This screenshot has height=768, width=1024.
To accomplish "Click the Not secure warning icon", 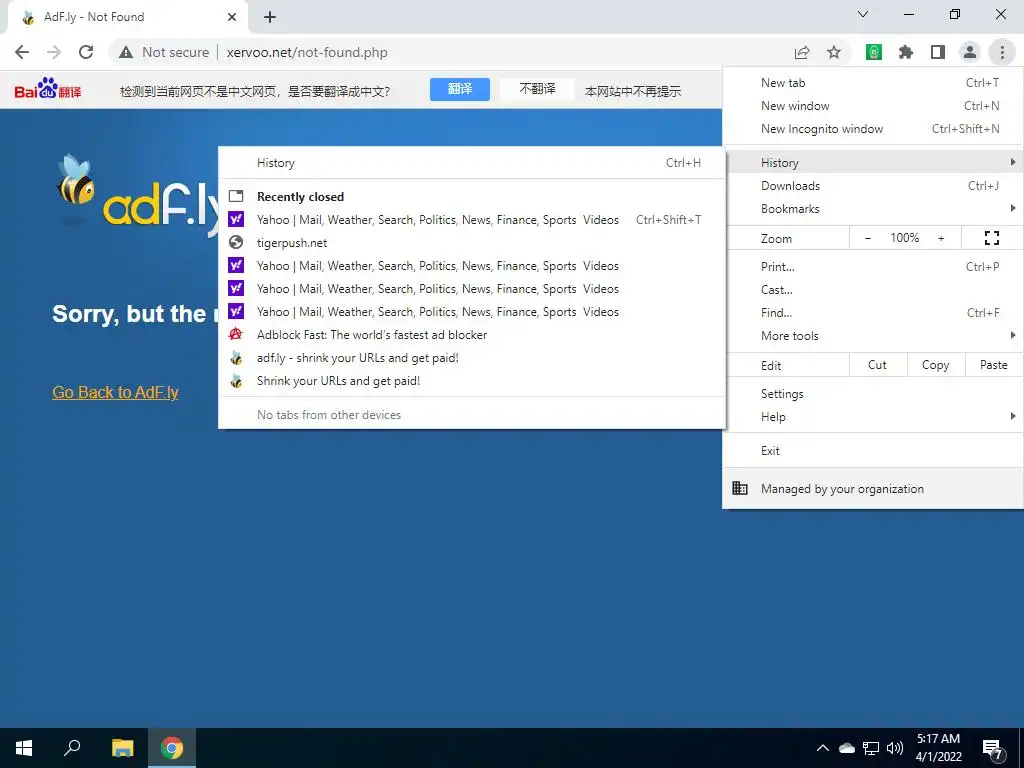I will click(x=126, y=52).
